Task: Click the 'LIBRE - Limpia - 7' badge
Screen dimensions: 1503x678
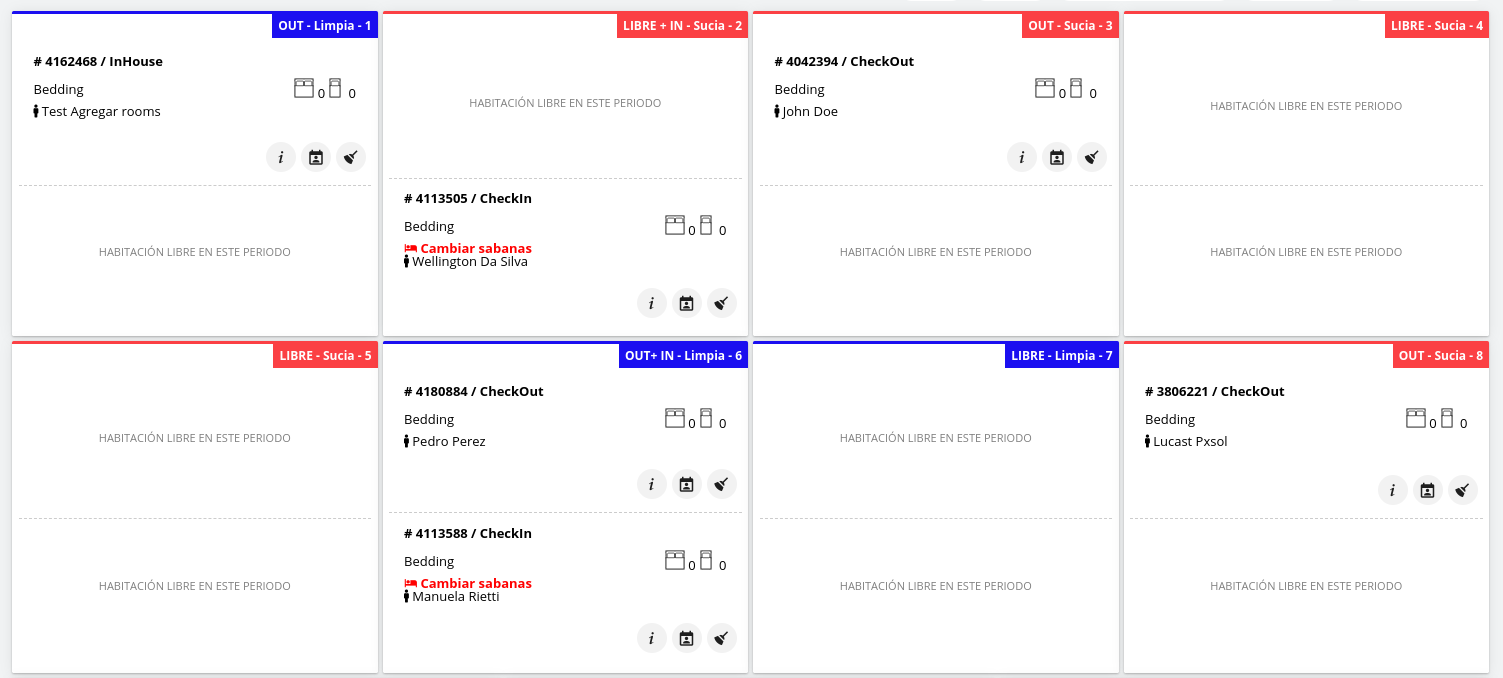Action: [1061, 356]
